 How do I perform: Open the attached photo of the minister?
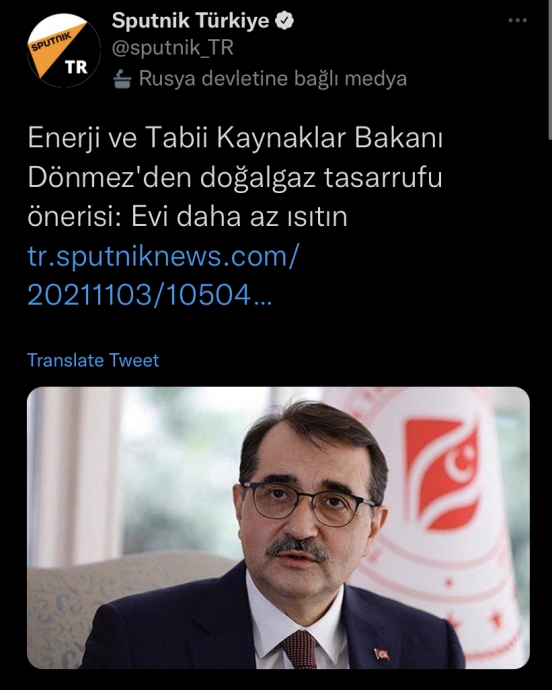coord(278,528)
